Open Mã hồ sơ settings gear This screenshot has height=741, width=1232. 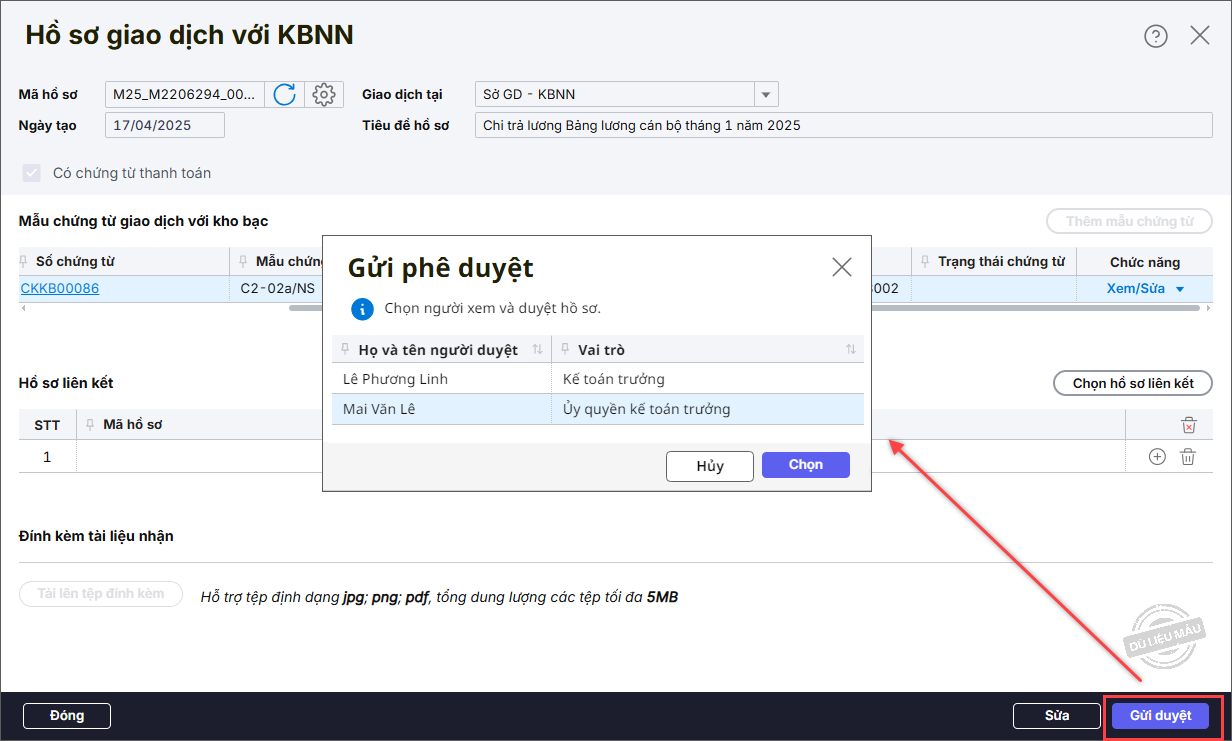[323, 95]
